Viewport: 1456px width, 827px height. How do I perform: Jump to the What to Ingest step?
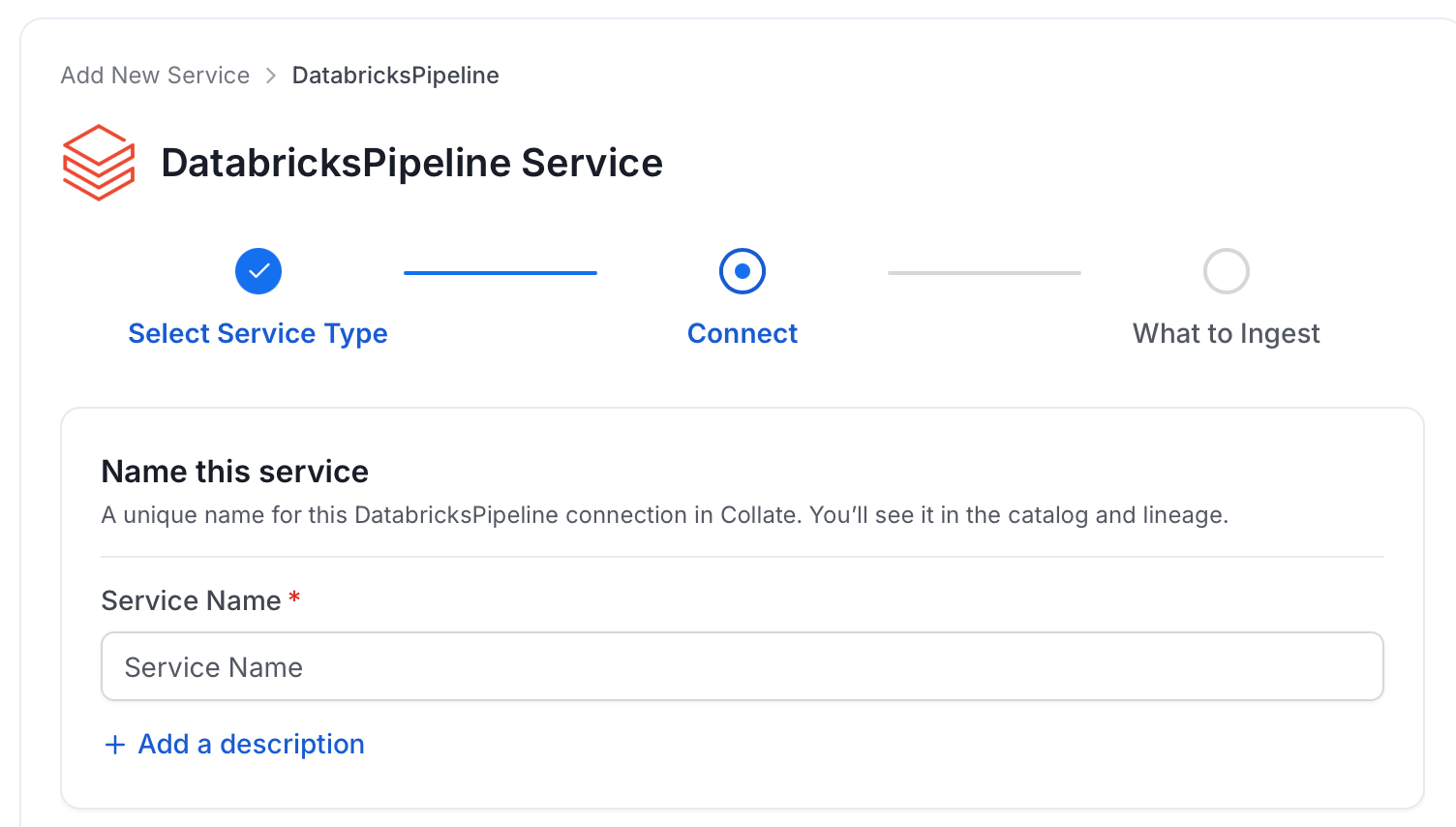1227,333
